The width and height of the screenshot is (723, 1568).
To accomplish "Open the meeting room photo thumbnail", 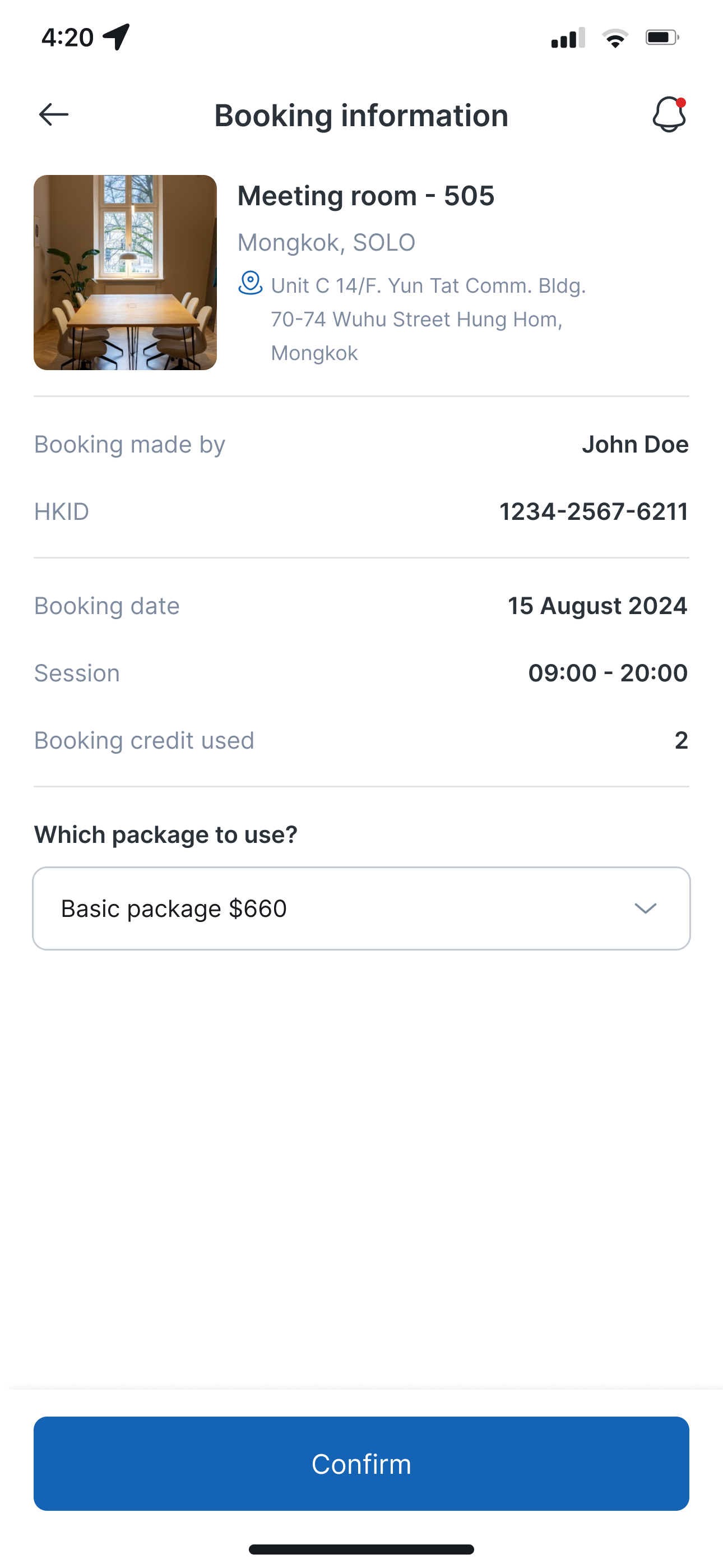I will pyautogui.click(x=126, y=273).
